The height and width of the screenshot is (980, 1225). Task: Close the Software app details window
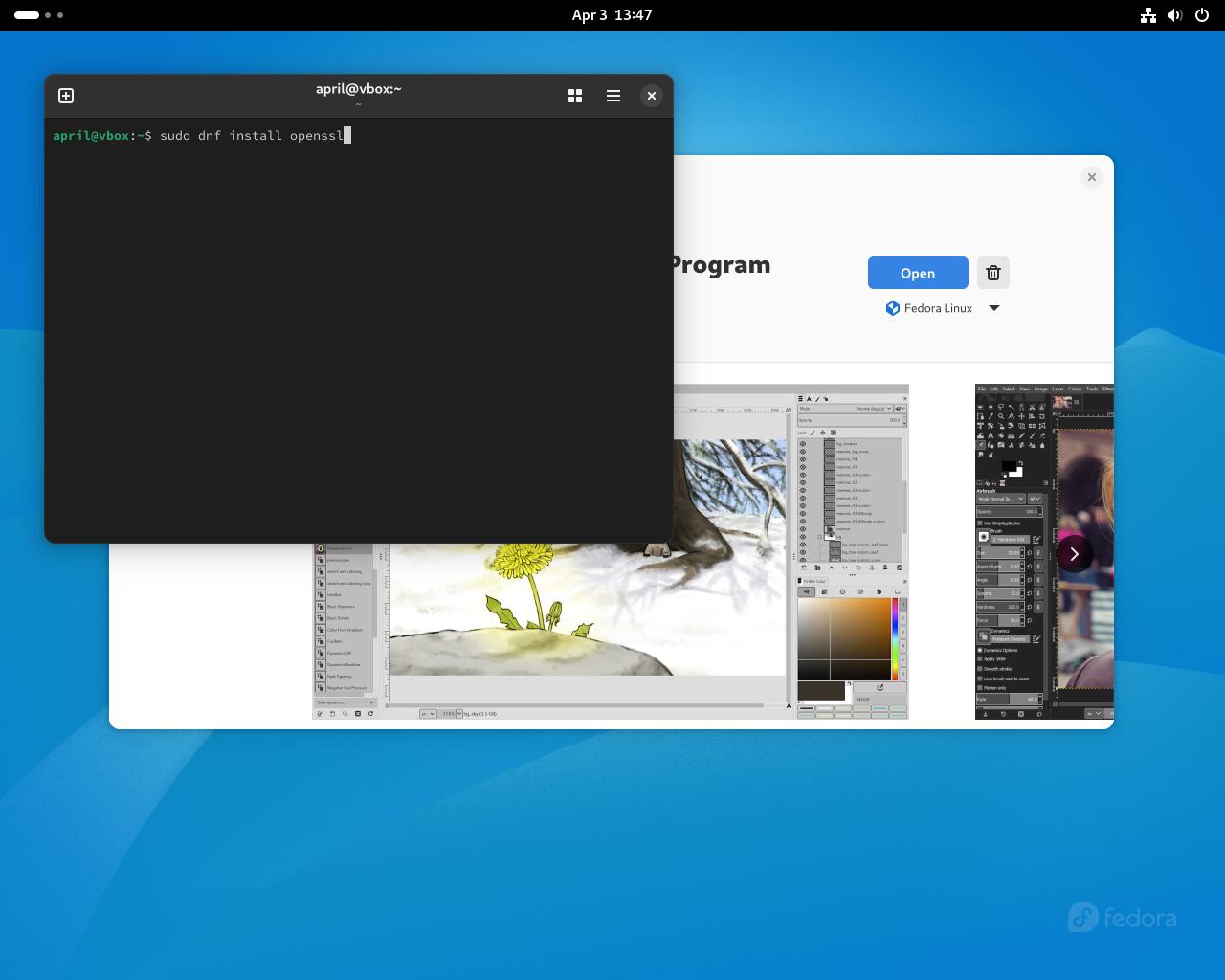[1092, 177]
